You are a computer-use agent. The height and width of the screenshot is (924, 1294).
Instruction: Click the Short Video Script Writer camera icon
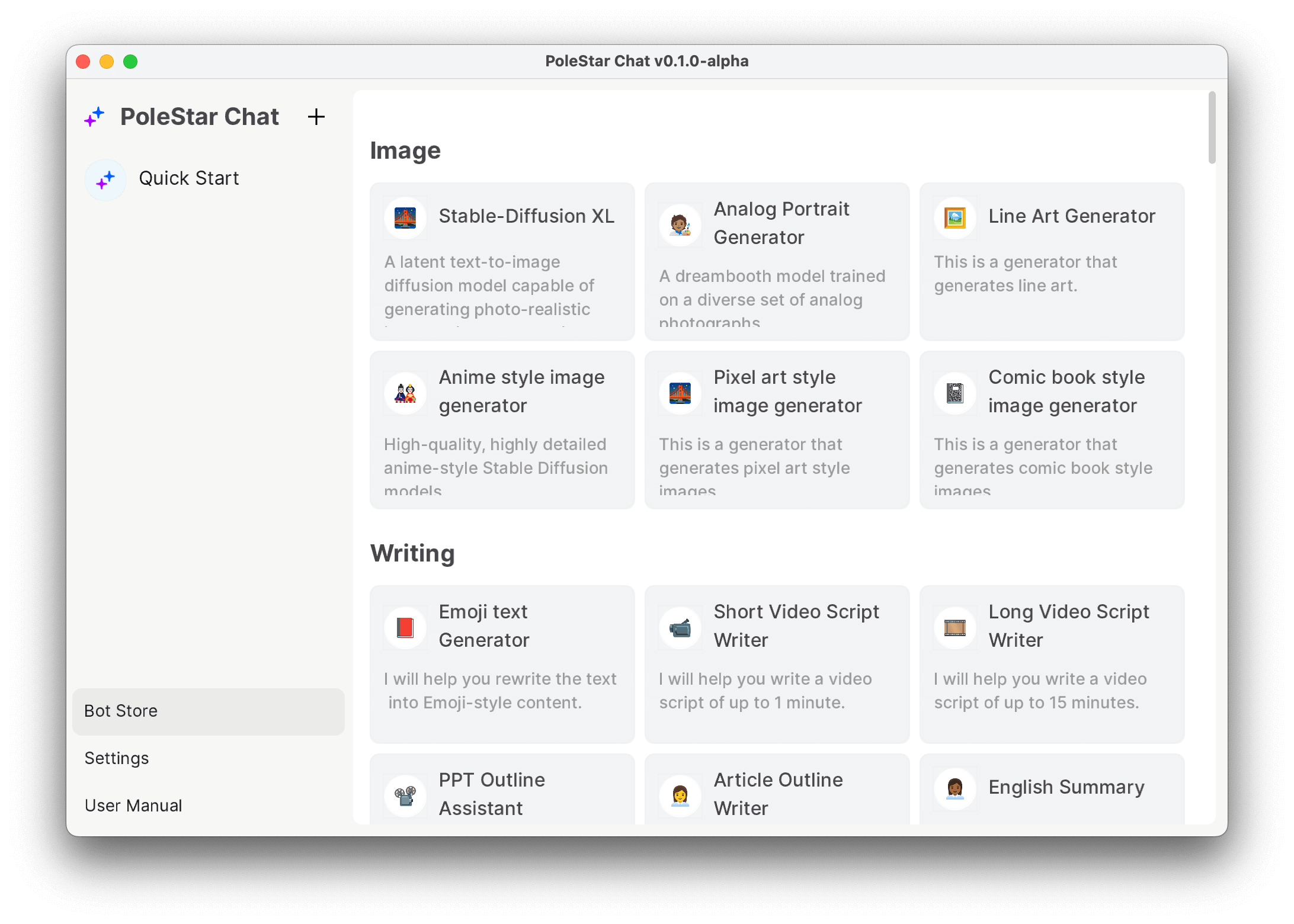[x=680, y=627]
